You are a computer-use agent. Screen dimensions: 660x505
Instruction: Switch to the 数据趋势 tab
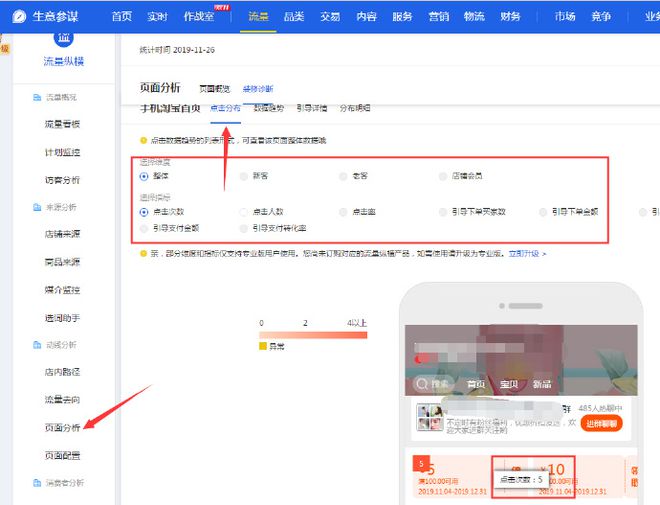coord(269,108)
